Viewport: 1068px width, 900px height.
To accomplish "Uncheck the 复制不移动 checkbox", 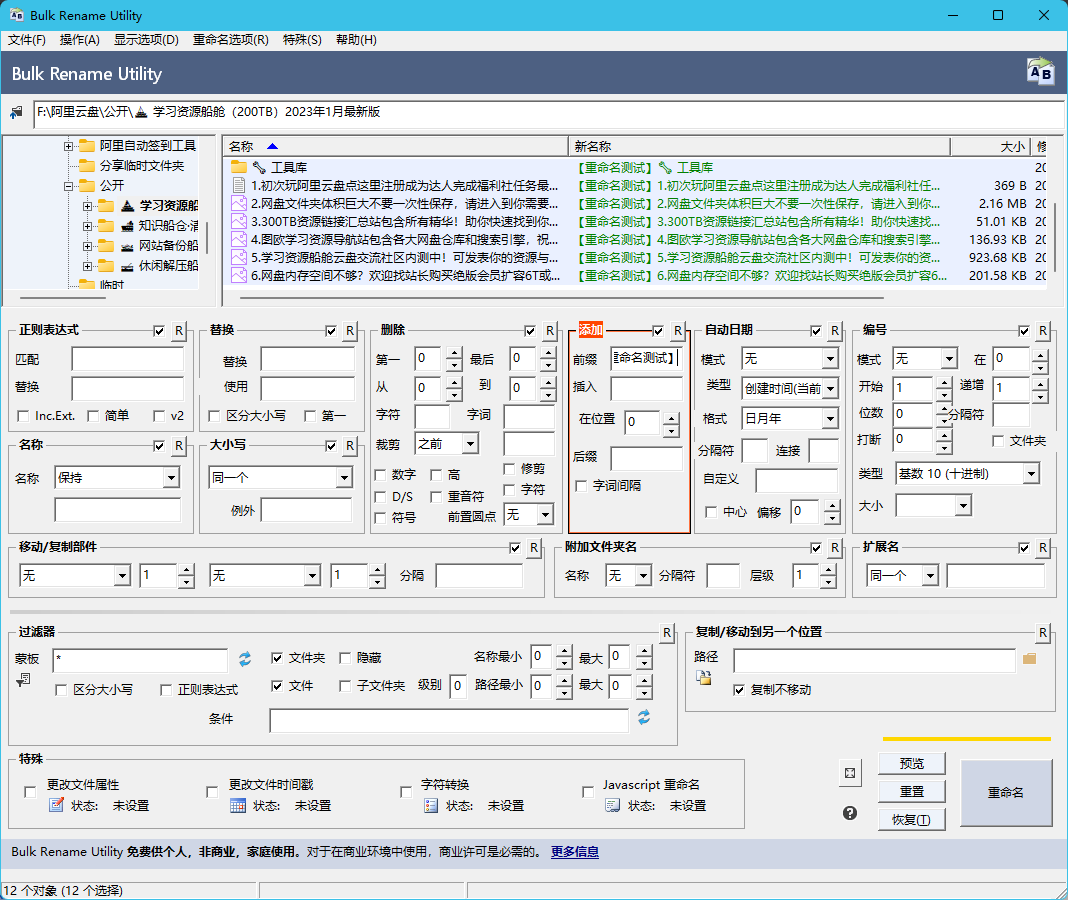I will point(739,690).
